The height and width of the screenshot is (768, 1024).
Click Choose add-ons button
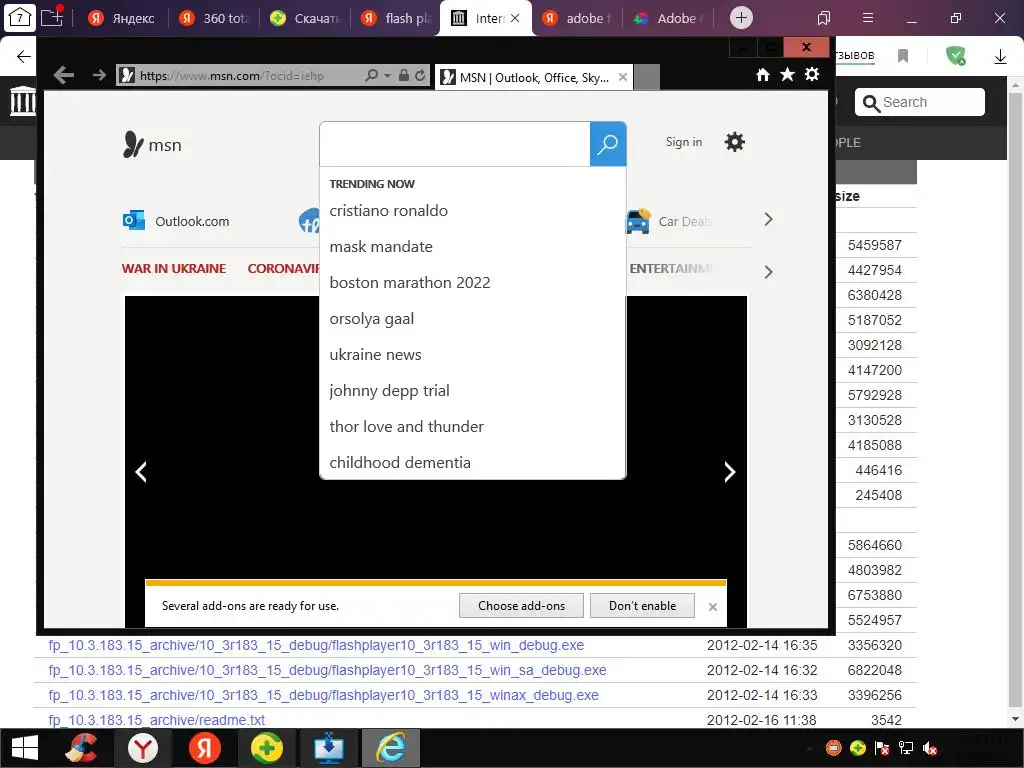tap(521, 605)
